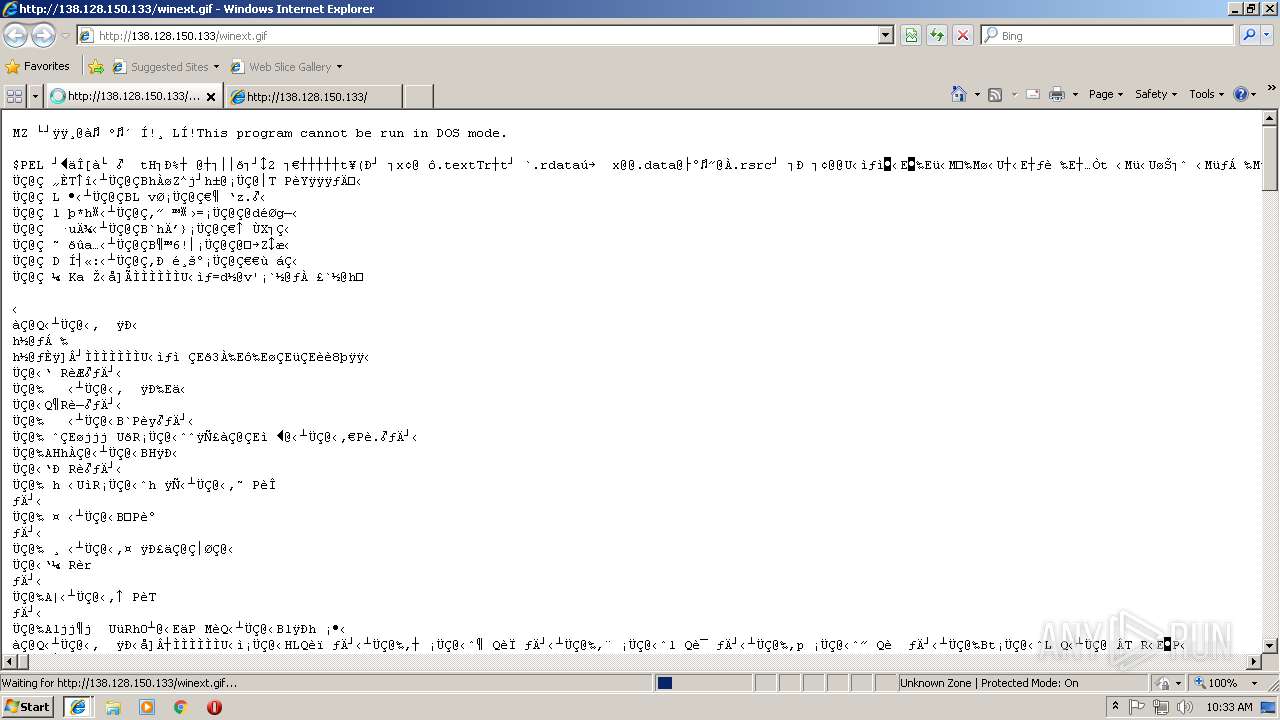Screen dimensions: 1280x720
Task: Launch Windows Media Player from taskbar
Action: click(x=147, y=707)
